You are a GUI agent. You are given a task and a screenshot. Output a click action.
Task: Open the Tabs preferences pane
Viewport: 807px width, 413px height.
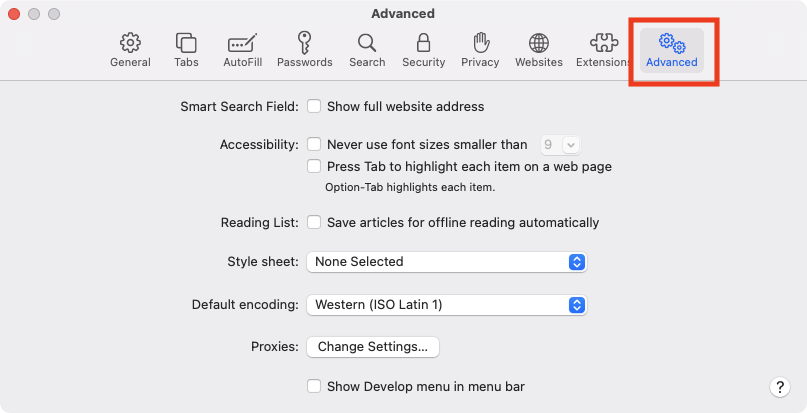click(186, 50)
